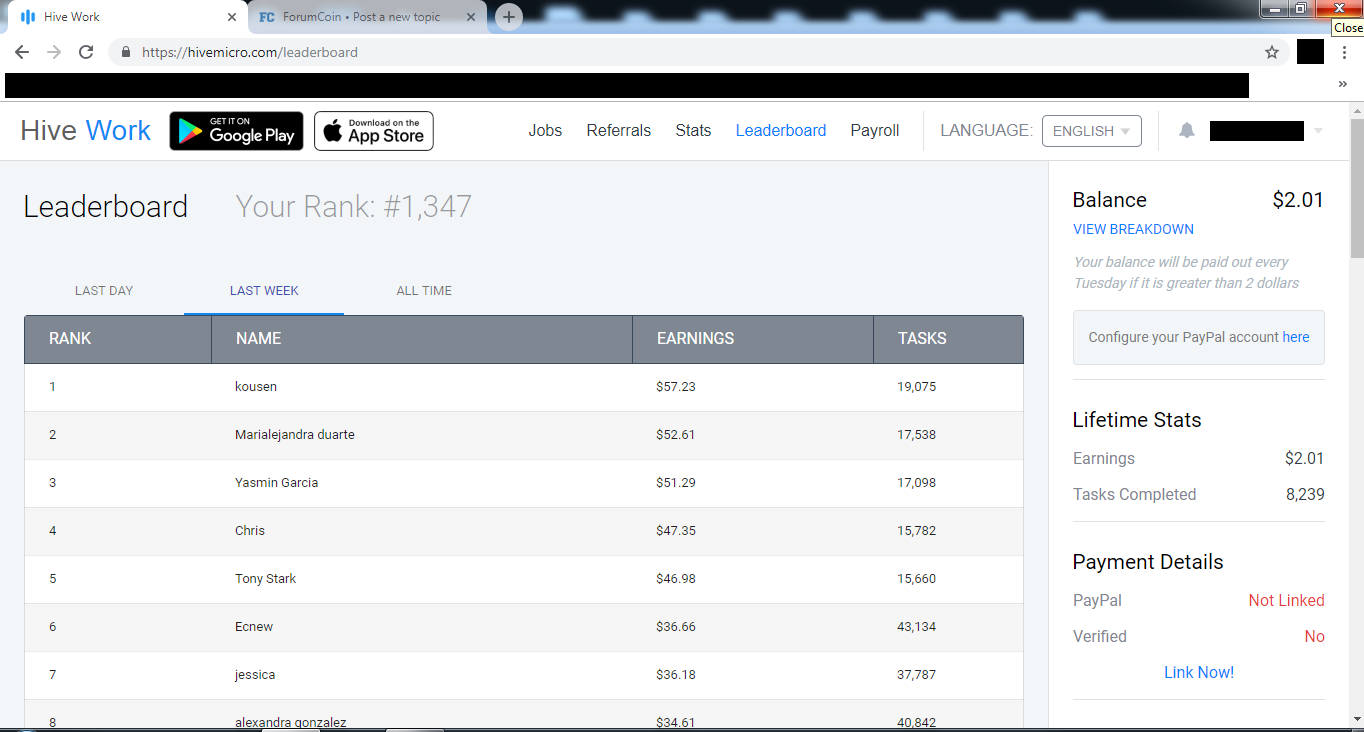Expand hidden bookmarks chevron
The height and width of the screenshot is (732, 1364).
(x=1342, y=85)
